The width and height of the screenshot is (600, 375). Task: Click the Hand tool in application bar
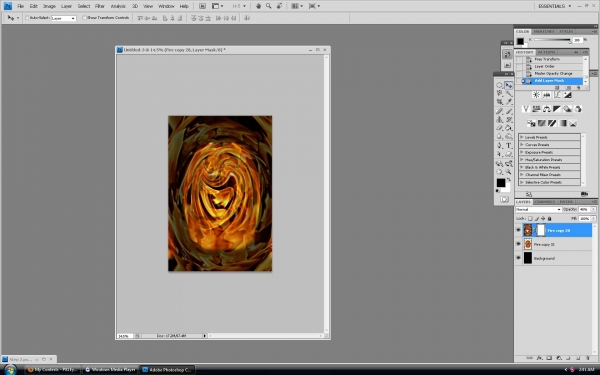tap(258, 6)
